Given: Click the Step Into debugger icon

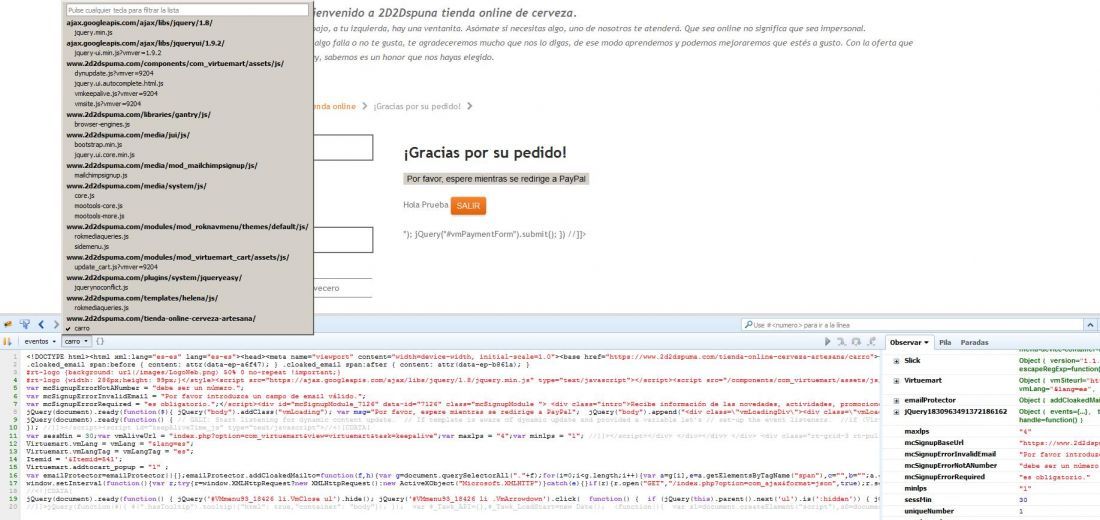Looking at the screenshot, I should [841, 342].
